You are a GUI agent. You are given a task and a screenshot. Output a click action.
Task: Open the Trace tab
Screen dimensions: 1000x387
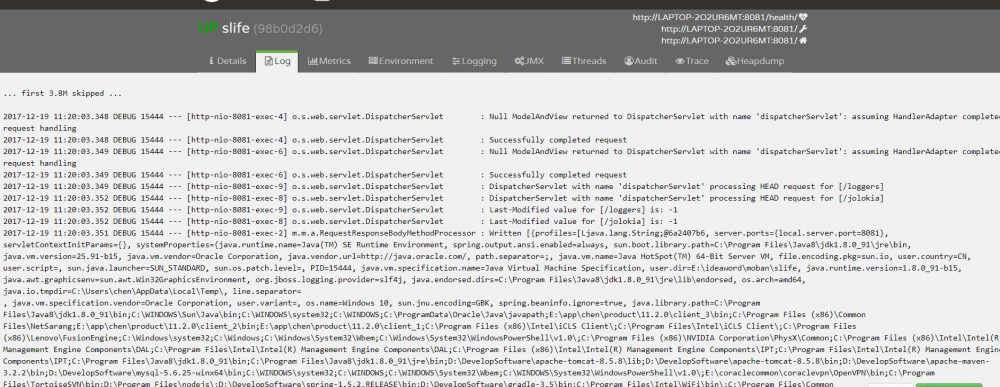pyautogui.click(x=692, y=61)
